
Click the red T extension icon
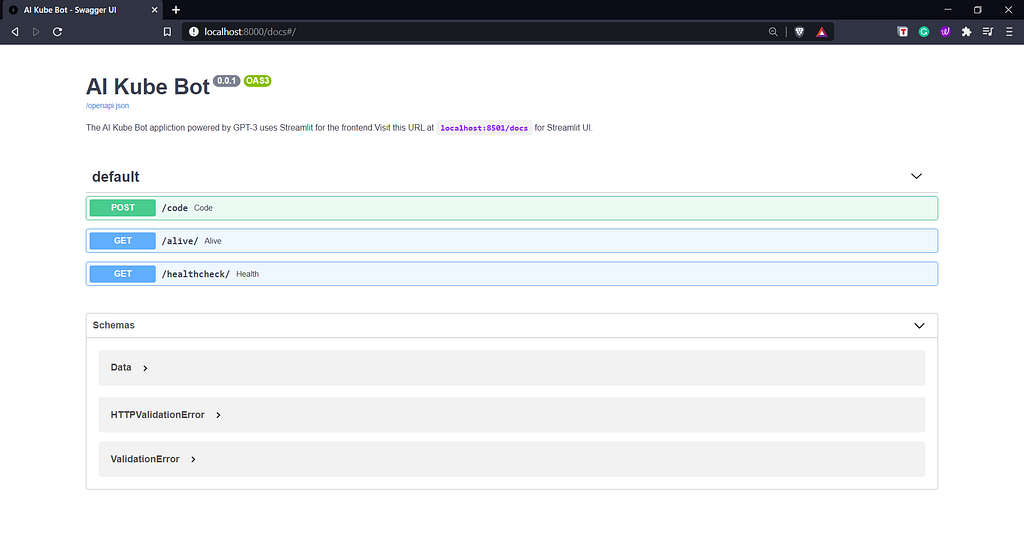point(903,31)
